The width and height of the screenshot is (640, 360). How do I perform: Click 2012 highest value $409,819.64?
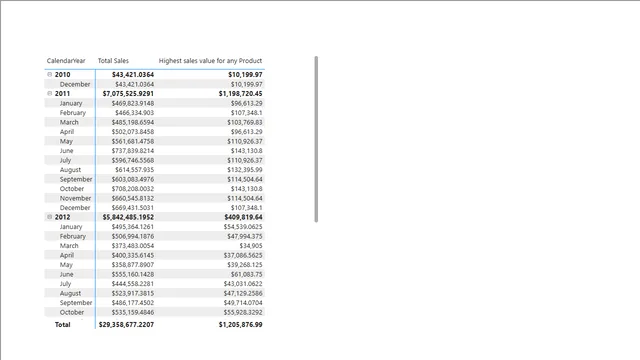pos(243,217)
